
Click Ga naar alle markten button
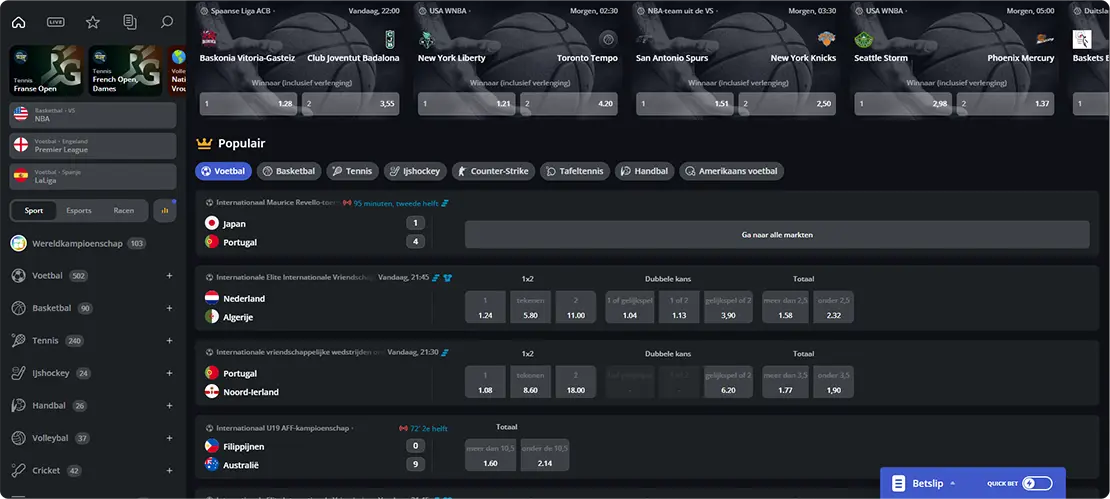click(777, 234)
